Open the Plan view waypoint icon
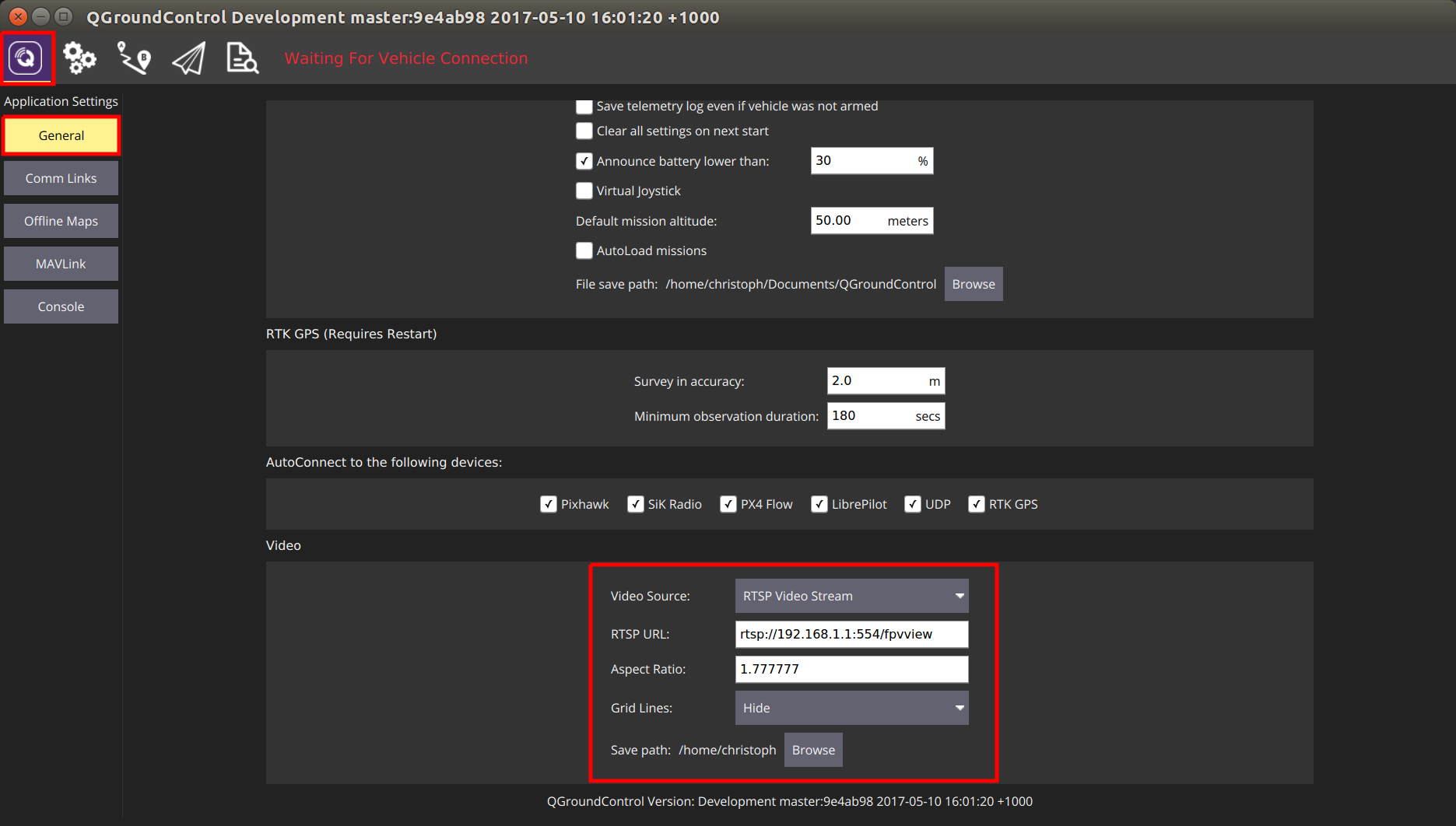Image resolution: width=1456 pixels, height=826 pixels. click(x=134, y=58)
